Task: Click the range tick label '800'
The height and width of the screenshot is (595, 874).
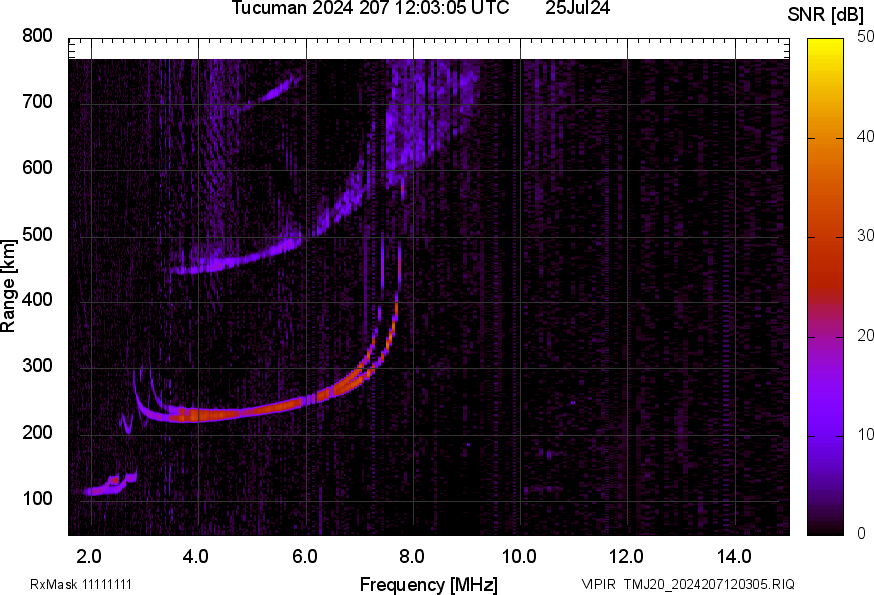Action: click(x=37, y=36)
